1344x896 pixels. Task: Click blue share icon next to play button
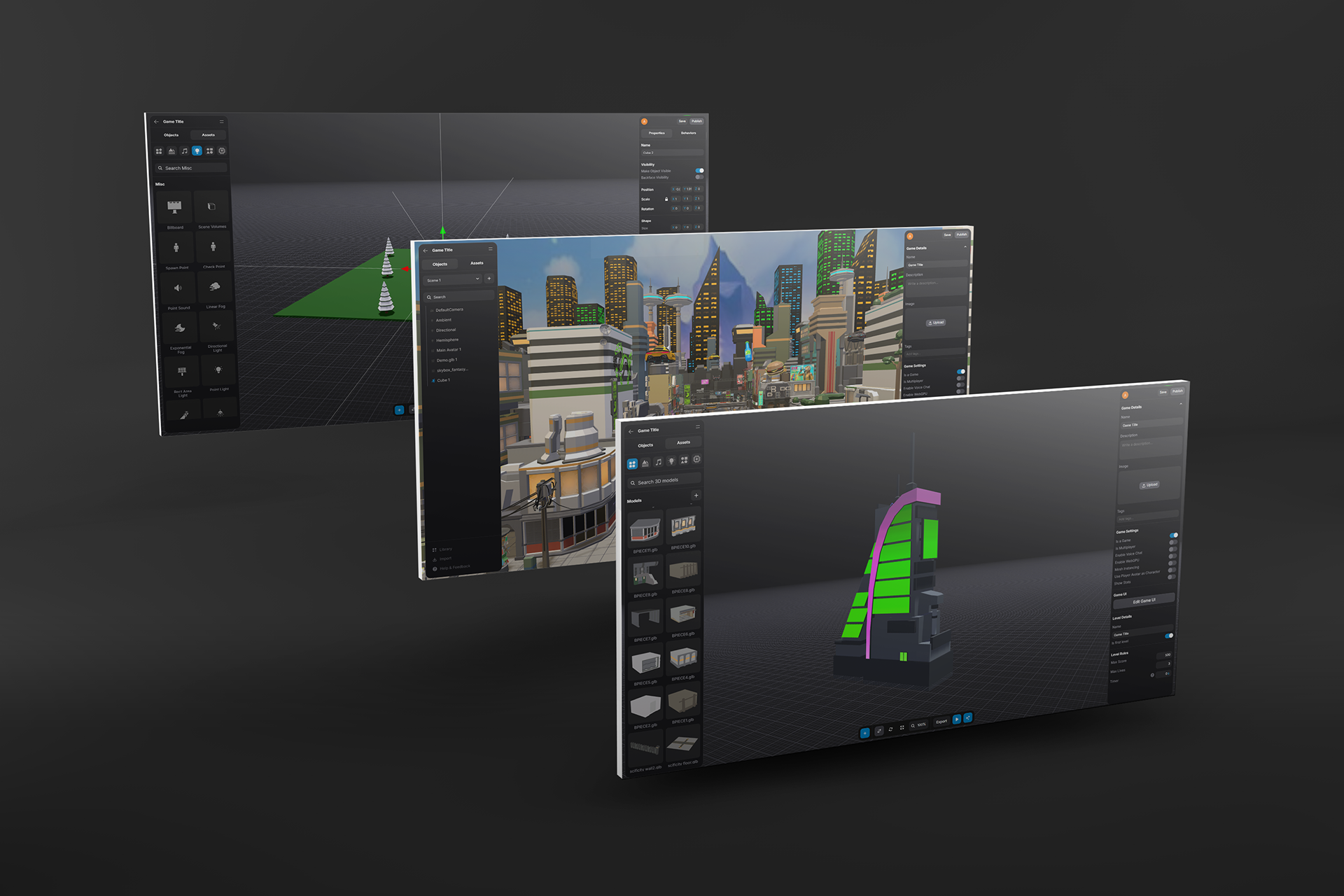point(967,717)
